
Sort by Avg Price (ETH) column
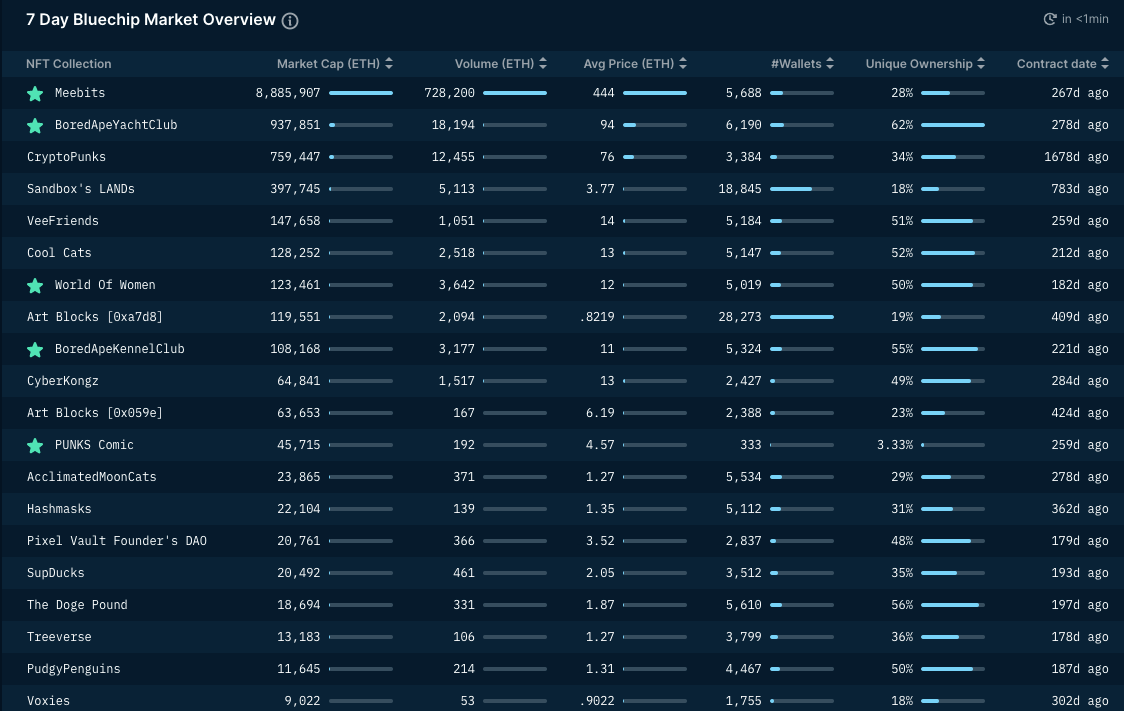635,64
